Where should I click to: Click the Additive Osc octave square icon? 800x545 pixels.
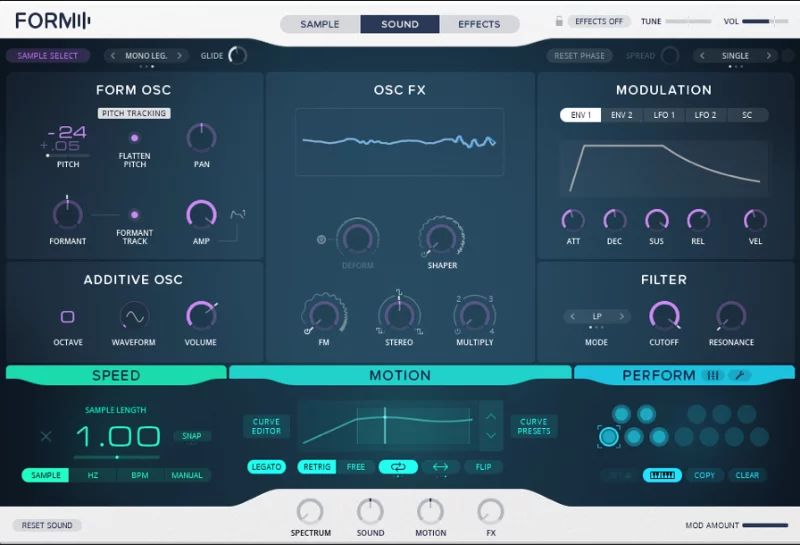pos(67,317)
